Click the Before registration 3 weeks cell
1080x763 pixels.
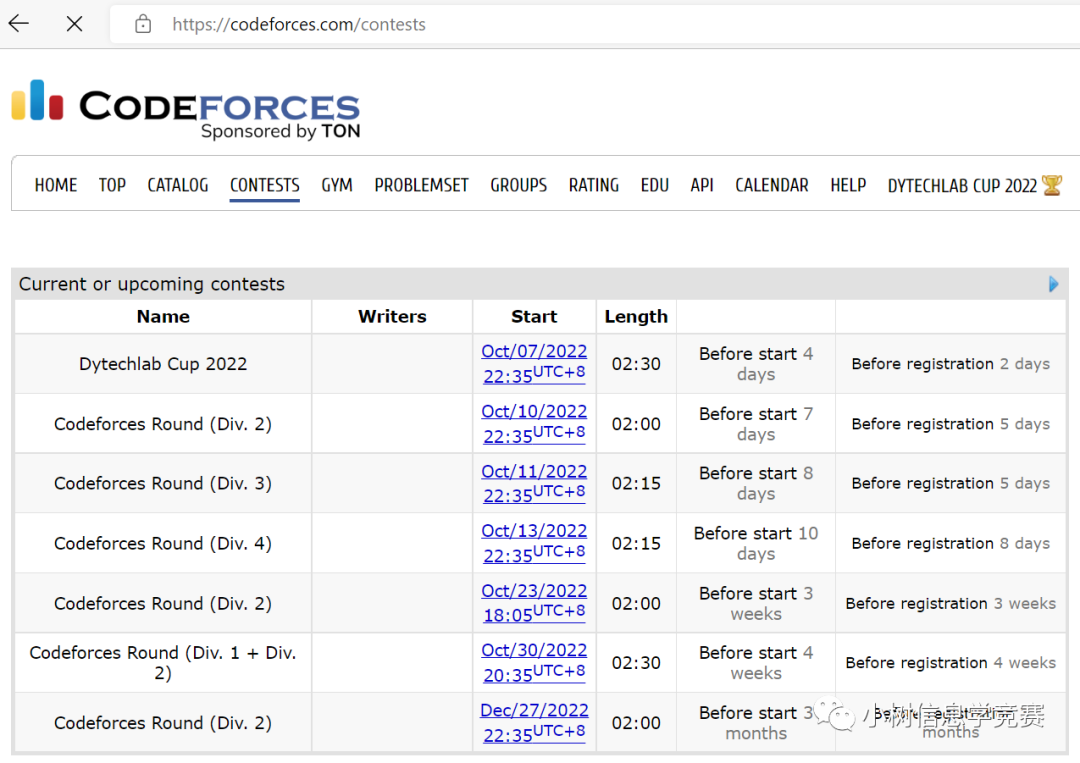(x=951, y=603)
